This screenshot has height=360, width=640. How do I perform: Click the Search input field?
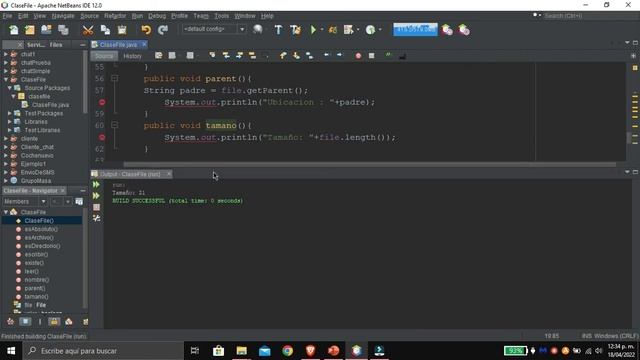click(x=590, y=16)
